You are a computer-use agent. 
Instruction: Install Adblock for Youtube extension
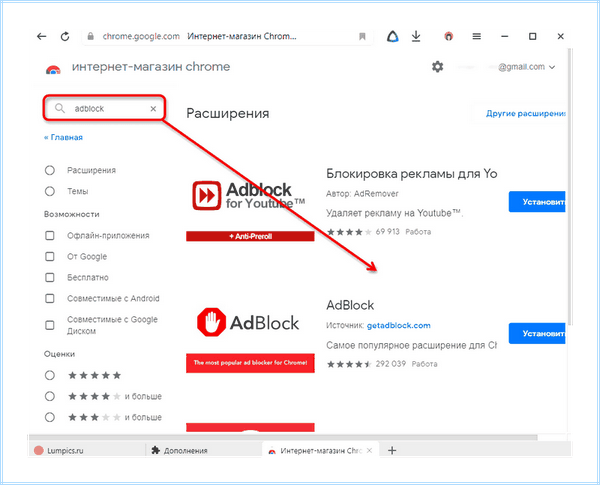click(537, 202)
